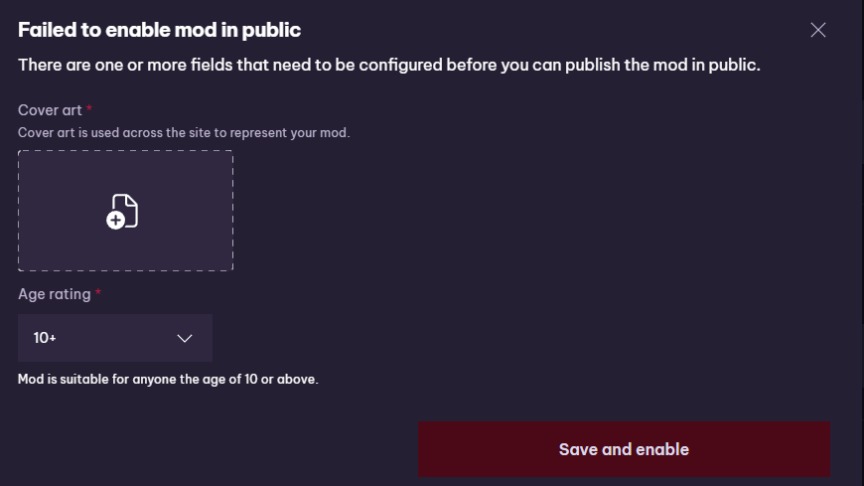
Task: Click the left edge of Save and enable
Action: coord(428,449)
